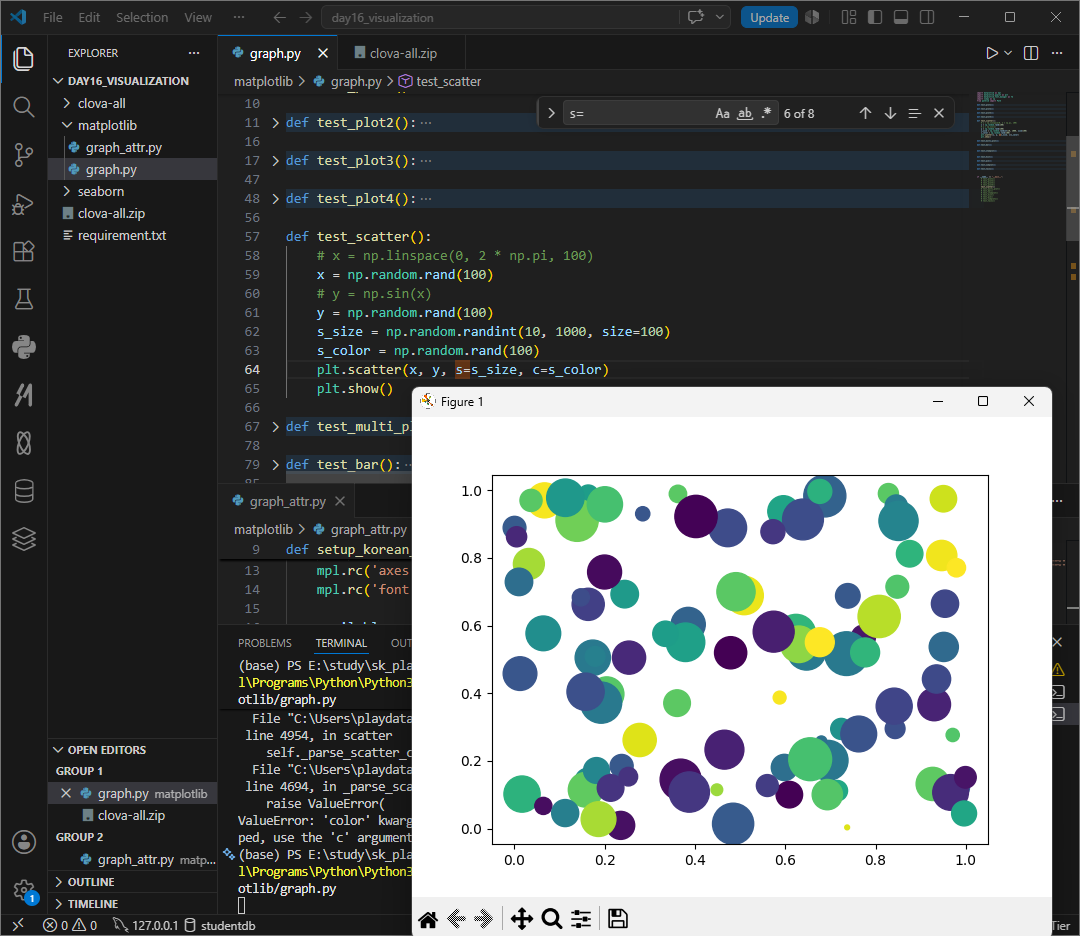Click the Save figure icon in Figure 1
1080x936 pixels.
617,919
